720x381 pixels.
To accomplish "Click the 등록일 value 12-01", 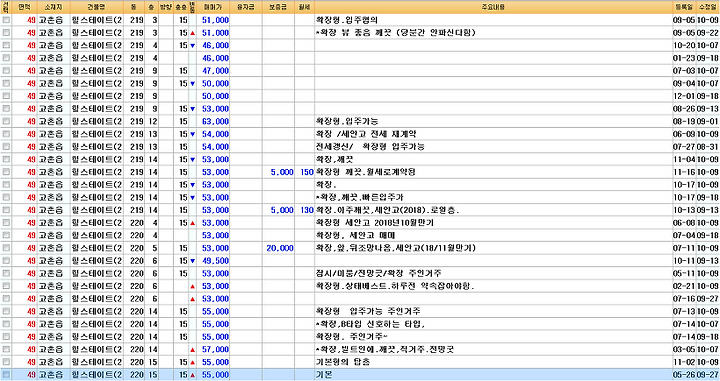I will coord(684,96).
